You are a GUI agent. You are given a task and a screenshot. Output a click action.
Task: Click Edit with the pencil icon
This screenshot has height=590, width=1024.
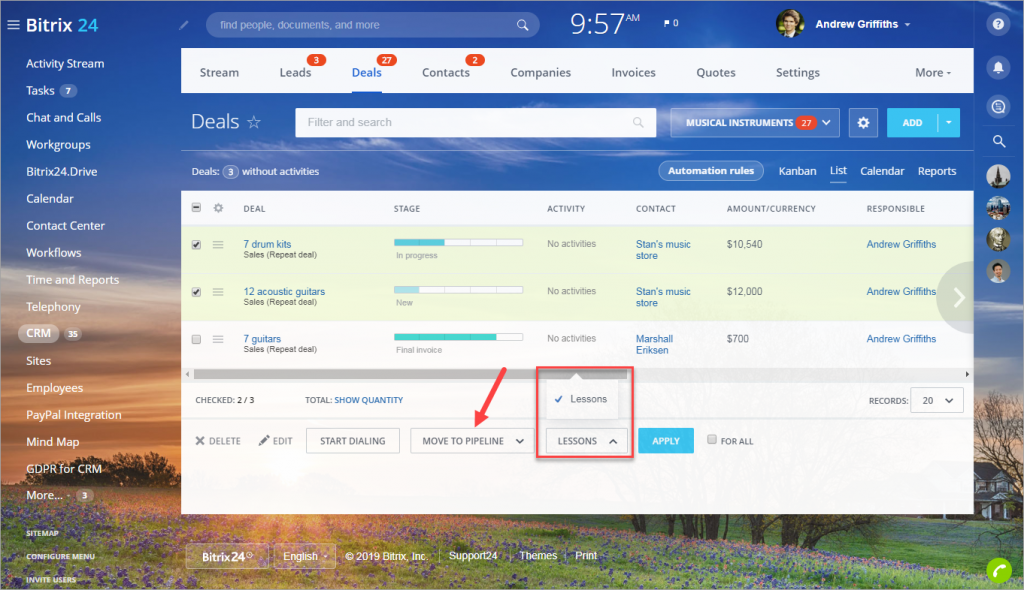(275, 441)
